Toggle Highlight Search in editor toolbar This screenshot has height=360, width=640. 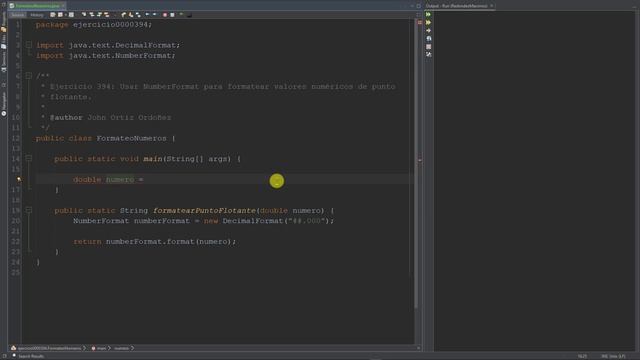(x=107, y=15)
